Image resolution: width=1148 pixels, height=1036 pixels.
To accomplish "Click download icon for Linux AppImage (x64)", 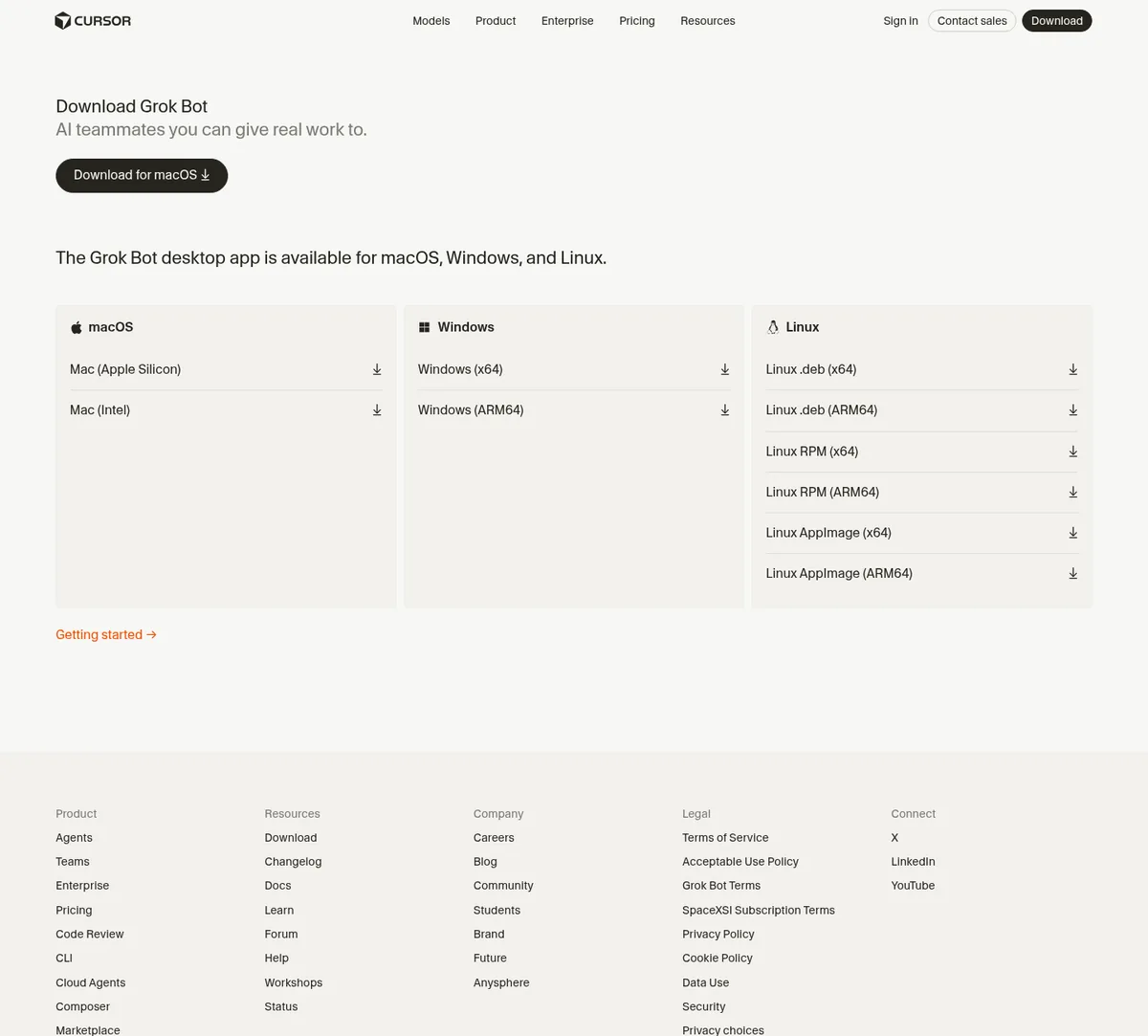I will [x=1073, y=533].
